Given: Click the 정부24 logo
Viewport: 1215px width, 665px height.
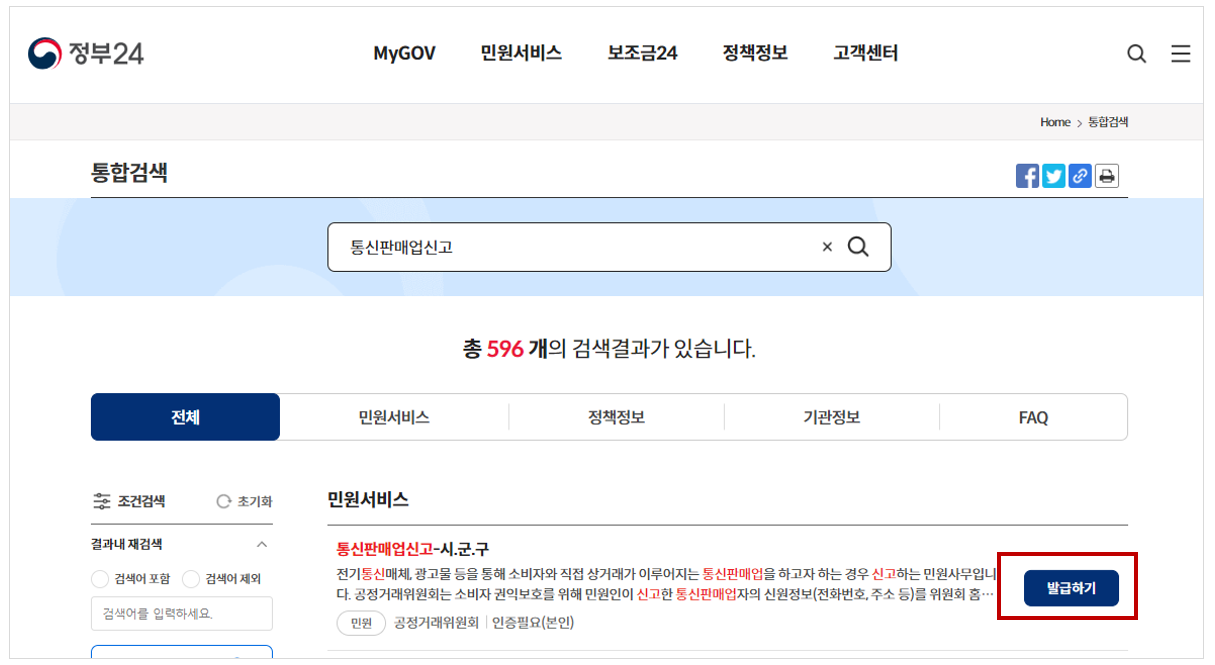Looking at the screenshot, I should 85,54.
